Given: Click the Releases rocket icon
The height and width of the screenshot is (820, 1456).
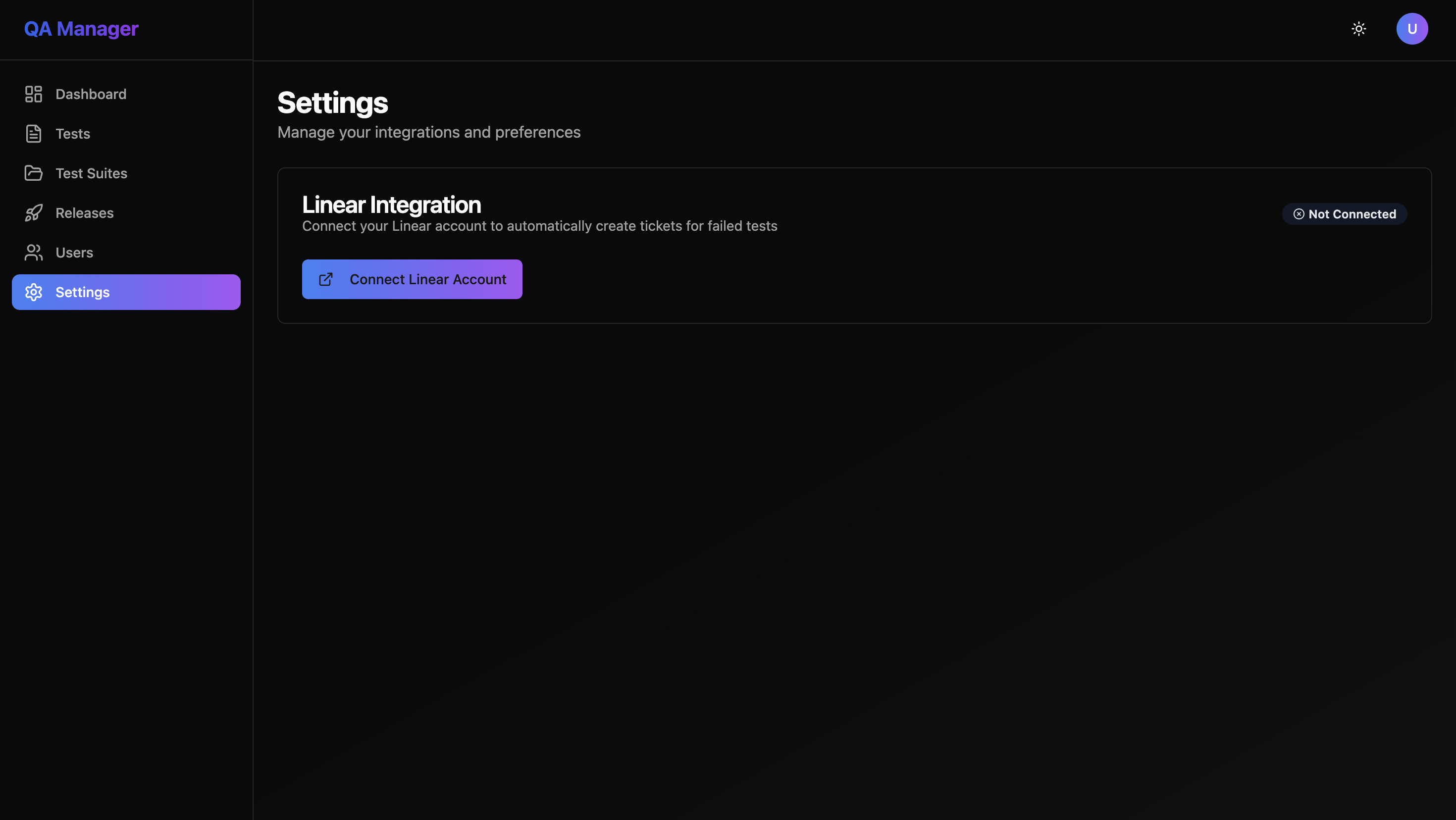Looking at the screenshot, I should pos(33,213).
